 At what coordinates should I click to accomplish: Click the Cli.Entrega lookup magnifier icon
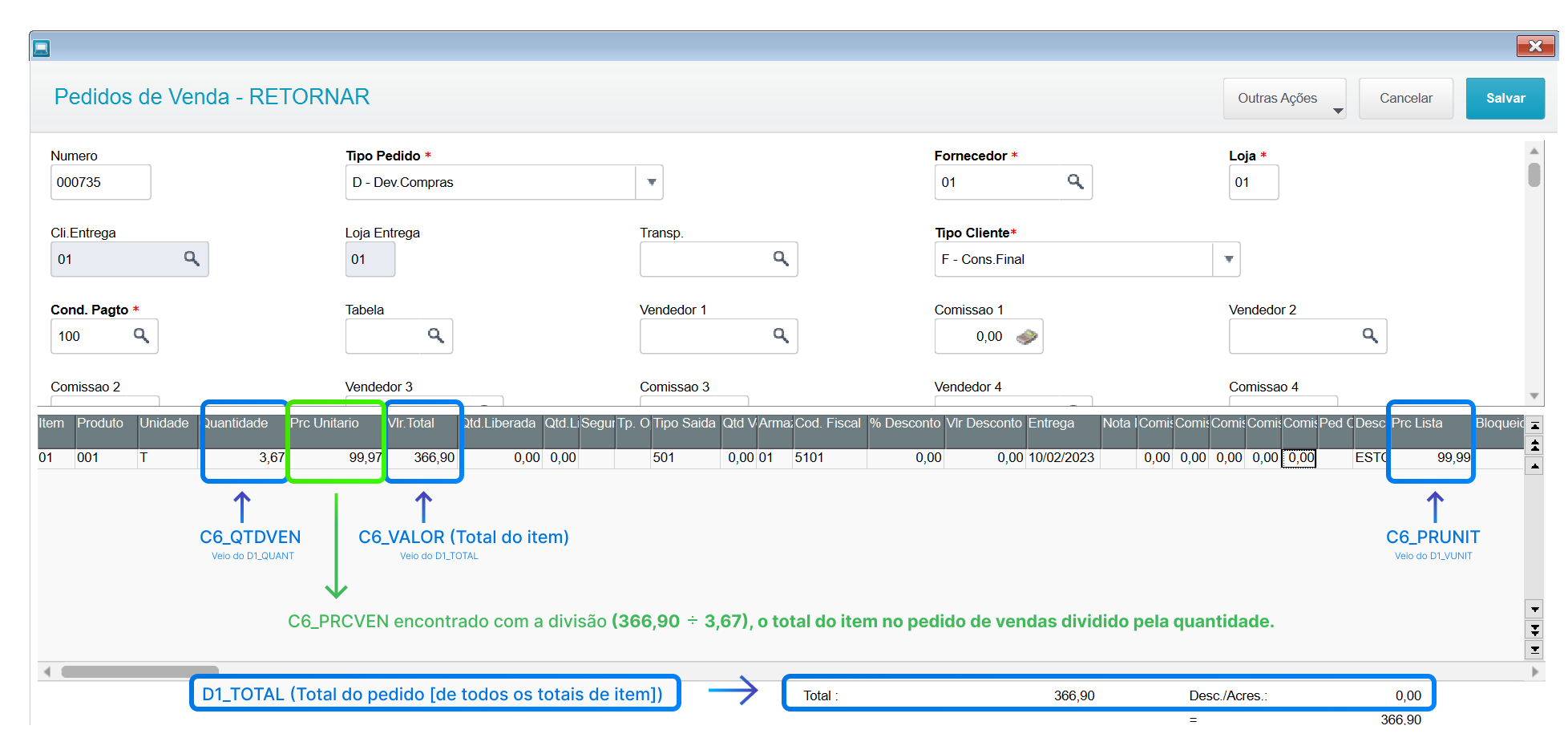[x=192, y=258]
